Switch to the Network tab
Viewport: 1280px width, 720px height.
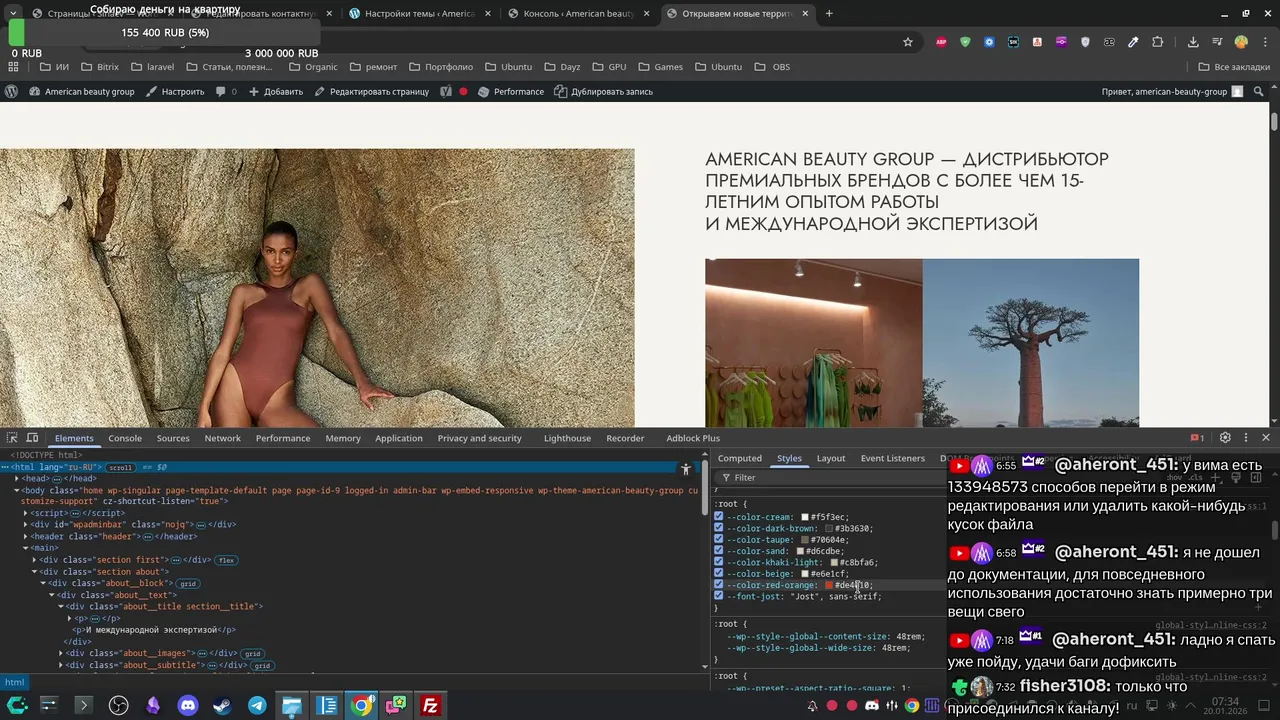point(223,438)
